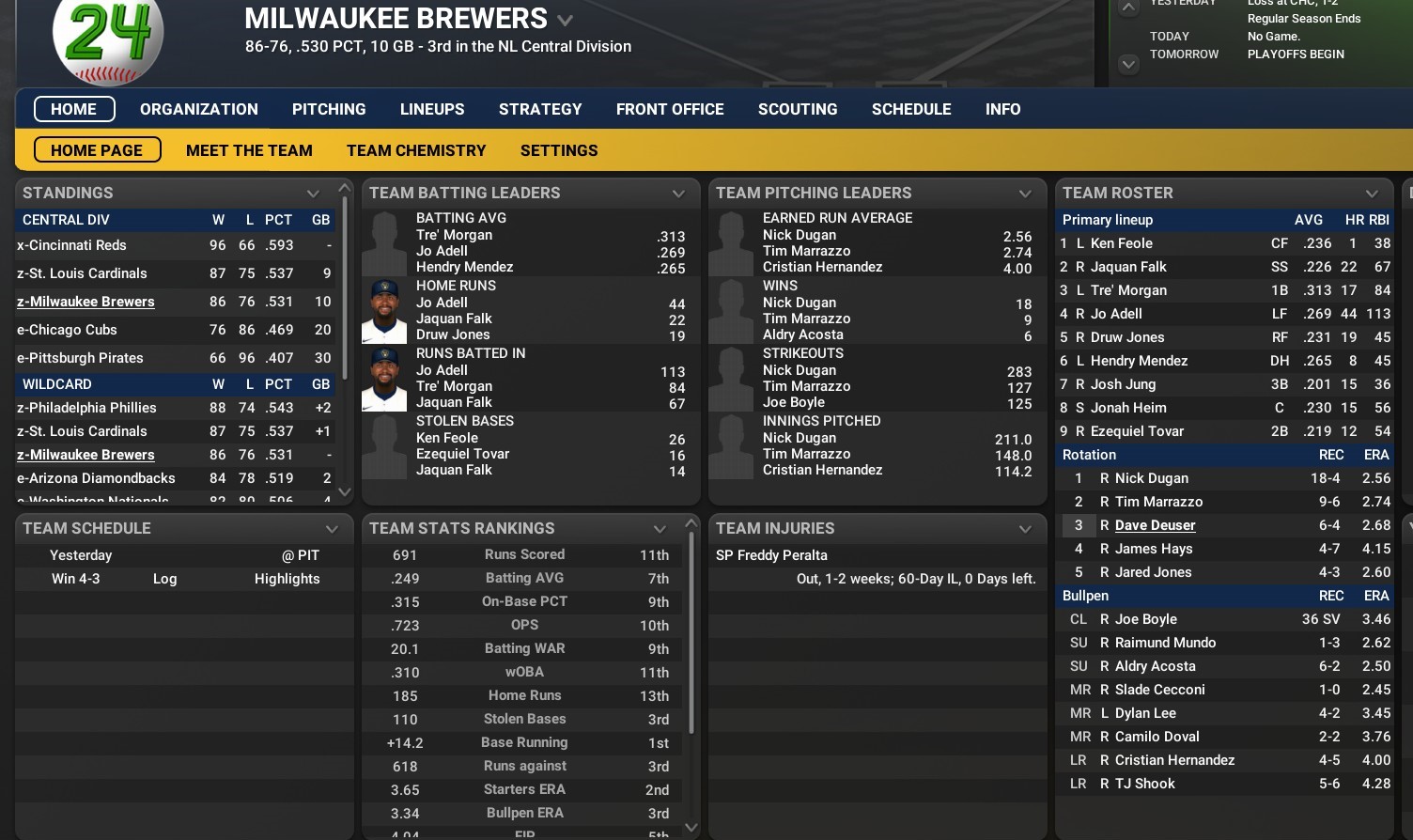
Task: Expand the Standings panel options
Action: tap(313, 194)
